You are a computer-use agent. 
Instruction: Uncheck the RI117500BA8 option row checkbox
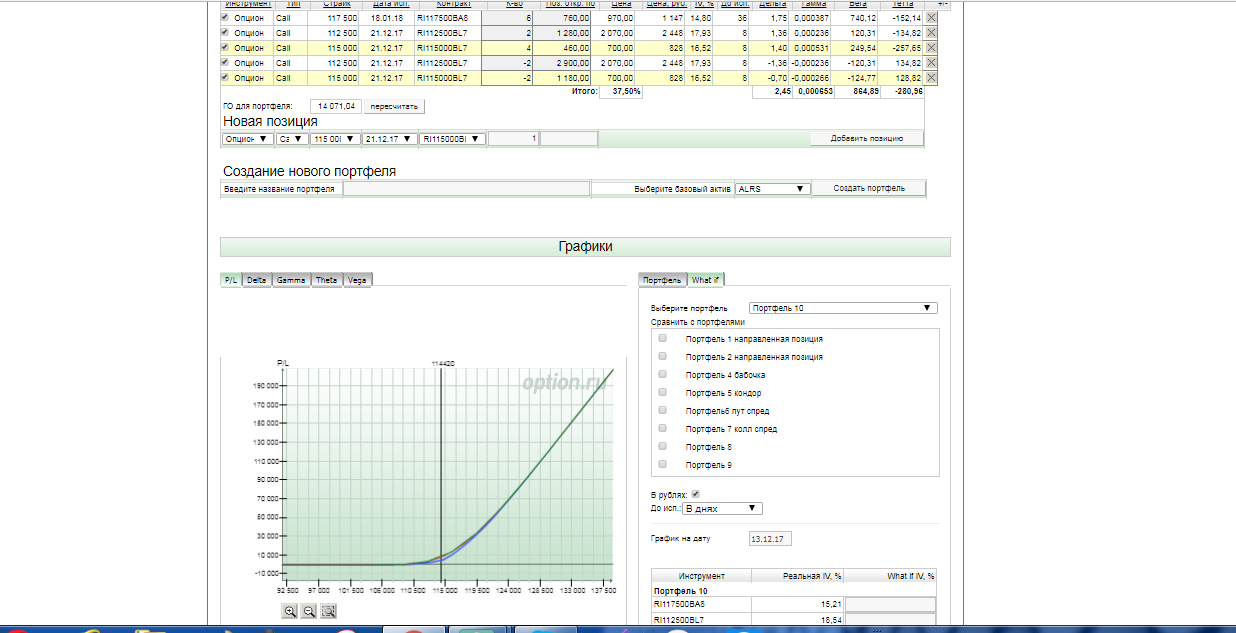224,18
